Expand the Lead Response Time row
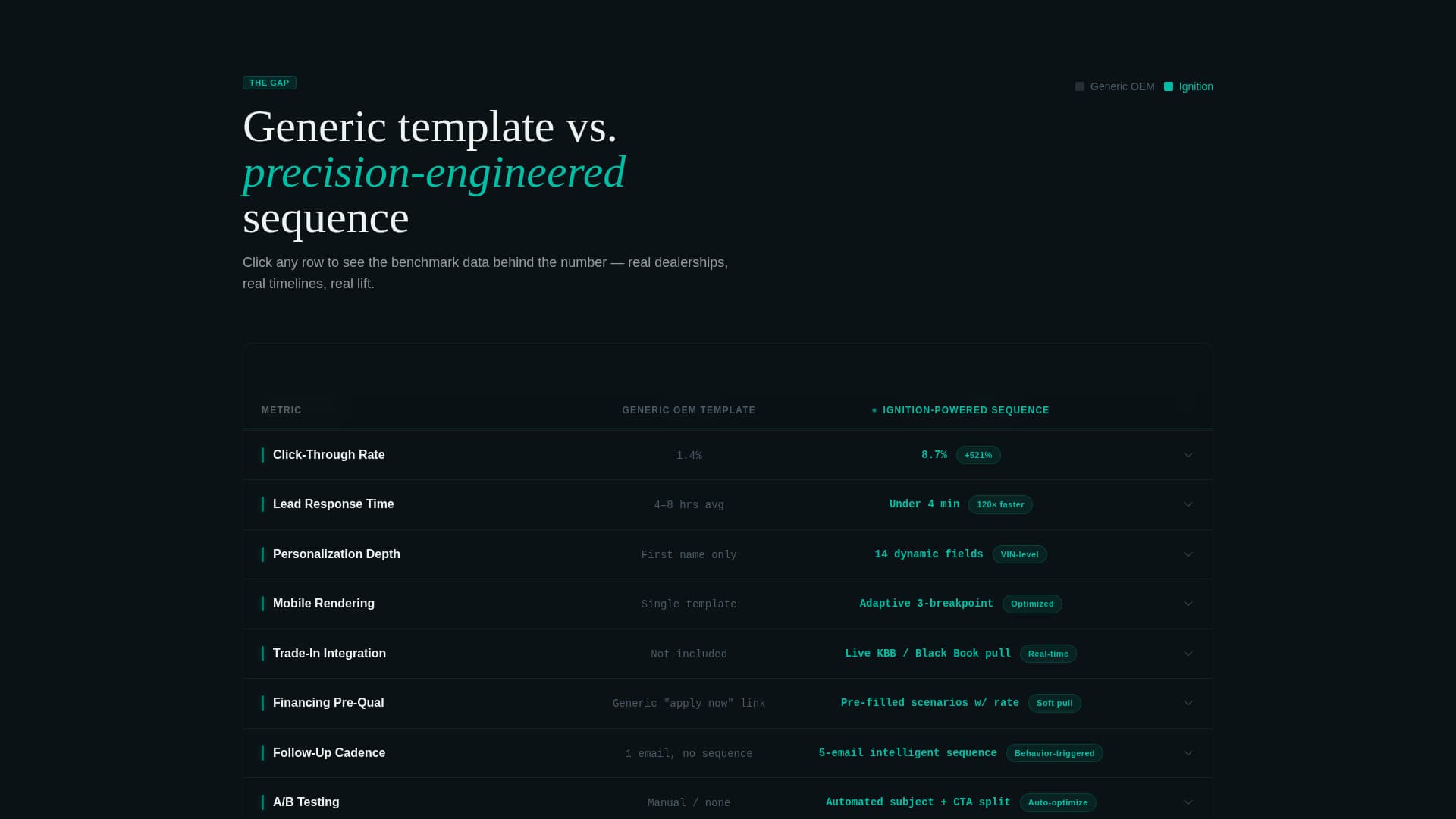Image resolution: width=1456 pixels, height=819 pixels. pos(1188,504)
